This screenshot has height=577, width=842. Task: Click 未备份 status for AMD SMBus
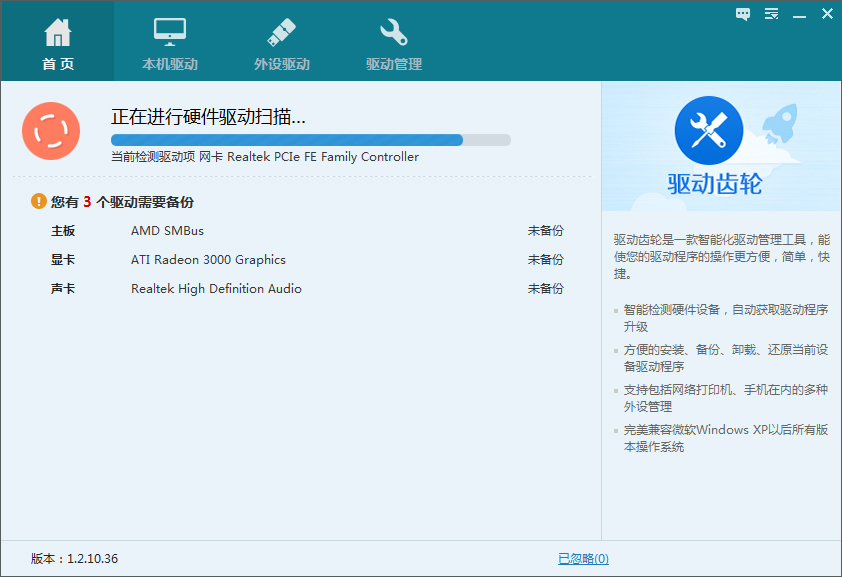pyautogui.click(x=545, y=231)
